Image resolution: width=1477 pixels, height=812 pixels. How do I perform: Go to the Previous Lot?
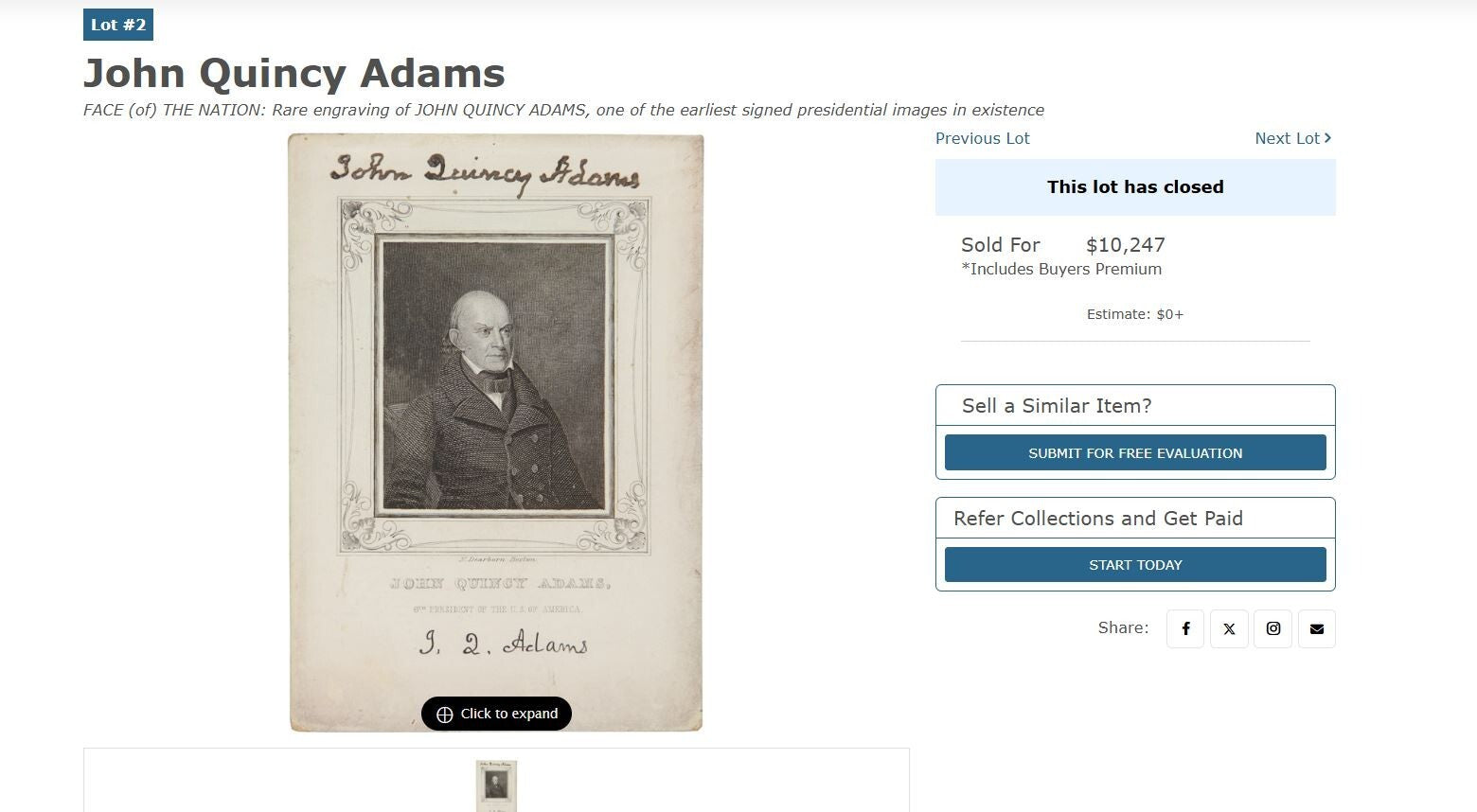point(982,138)
